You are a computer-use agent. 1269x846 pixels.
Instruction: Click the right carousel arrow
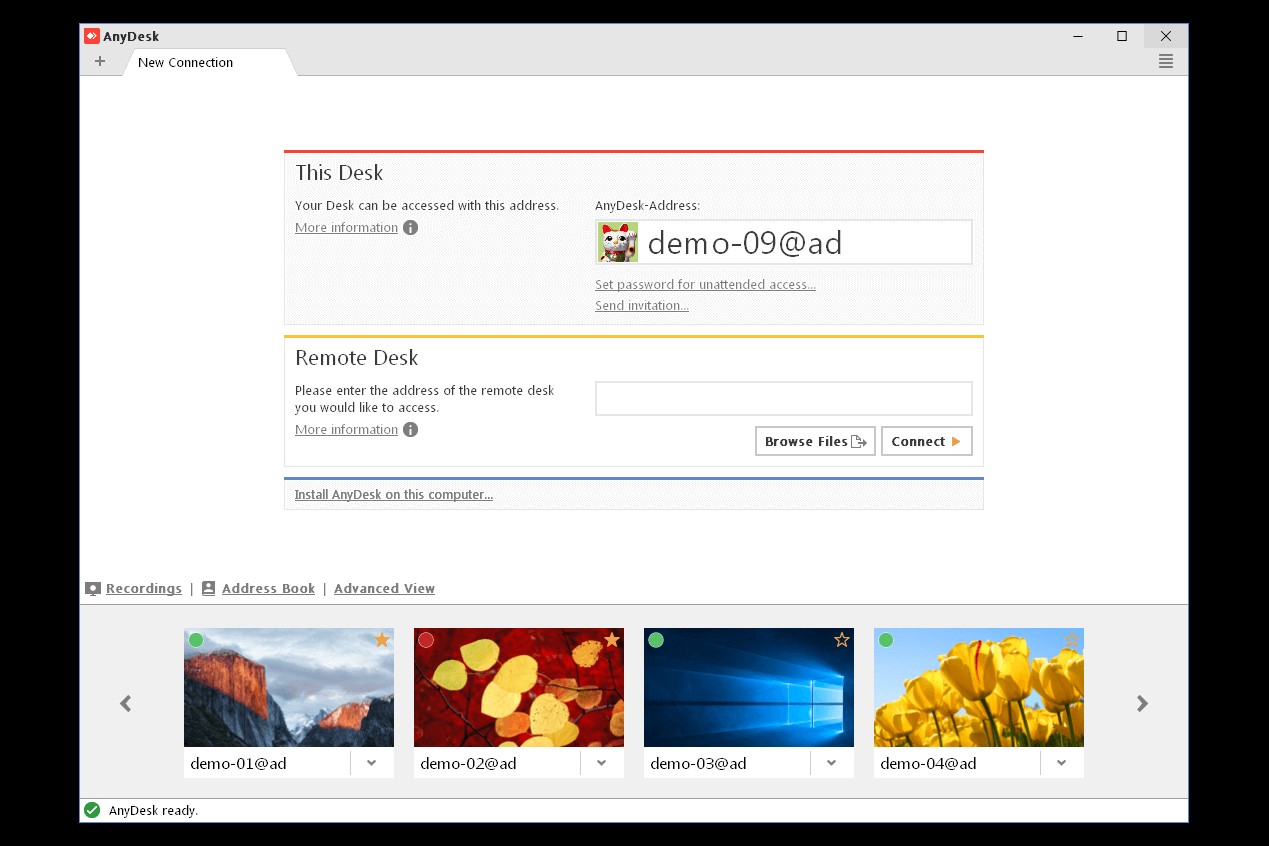click(x=1142, y=703)
